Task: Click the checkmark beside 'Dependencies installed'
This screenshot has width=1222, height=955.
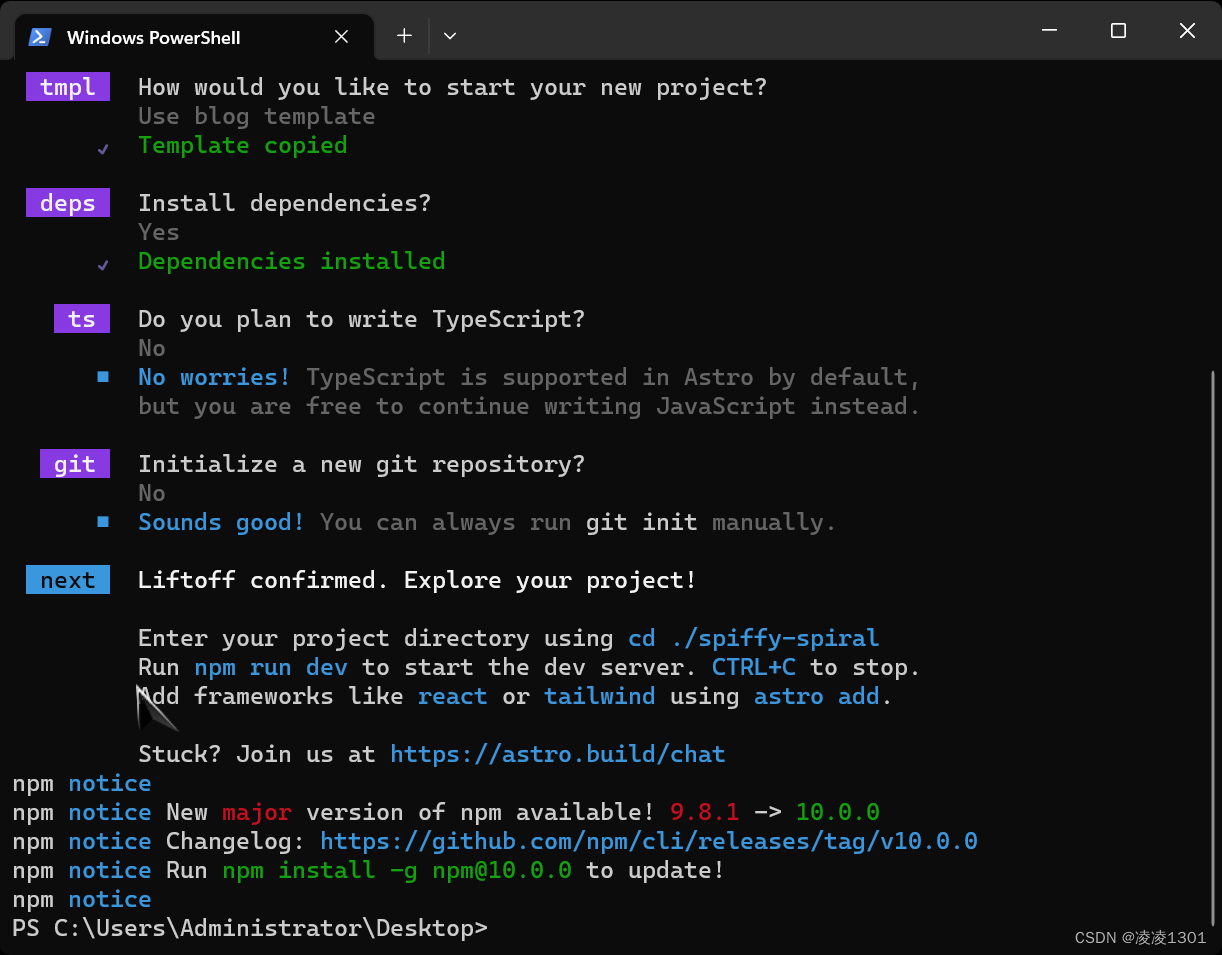Action: (x=102, y=263)
